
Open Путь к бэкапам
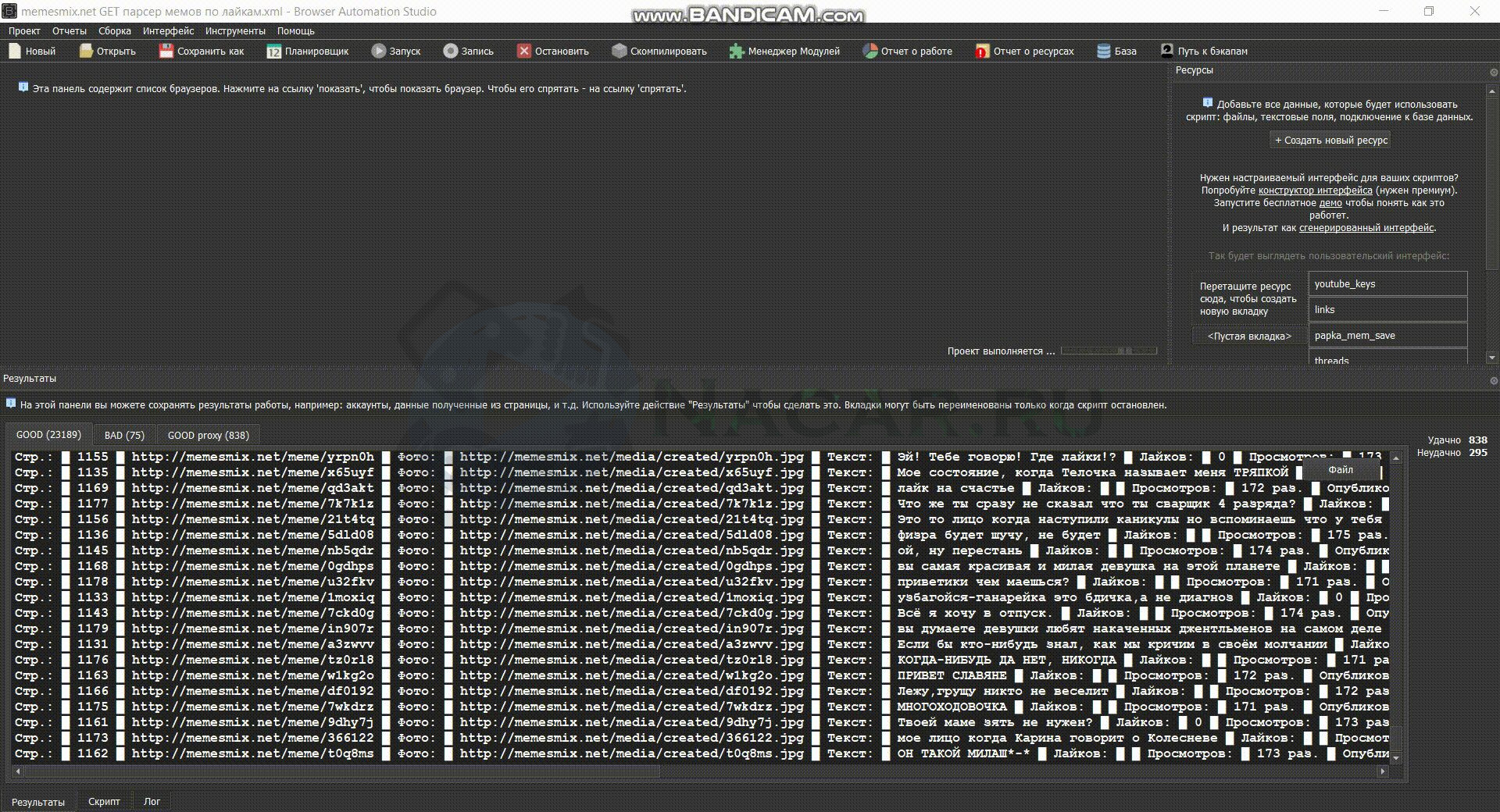pyautogui.click(x=1204, y=51)
